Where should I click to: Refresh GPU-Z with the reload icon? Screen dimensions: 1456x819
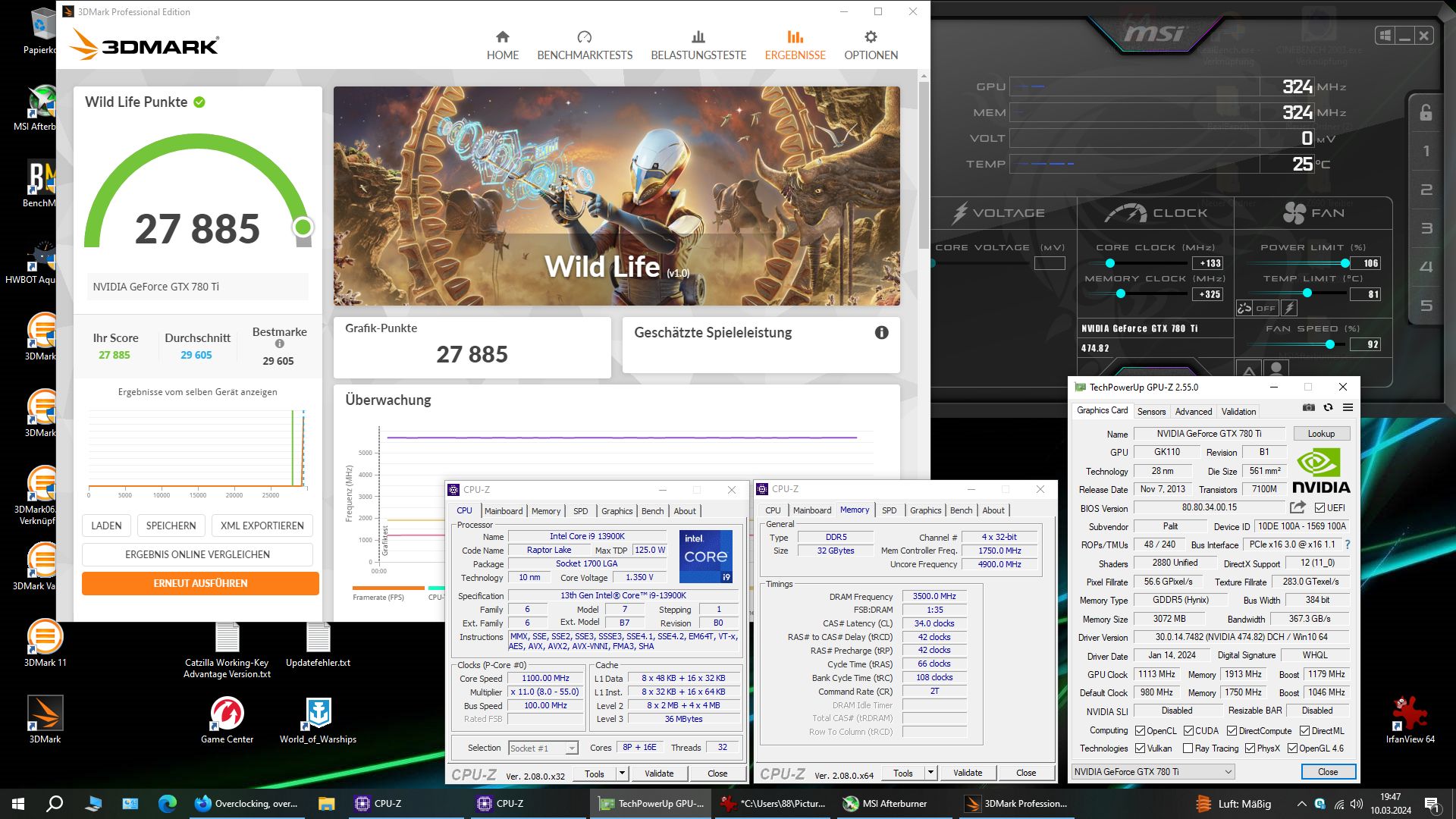pyautogui.click(x=1328, y=407)
